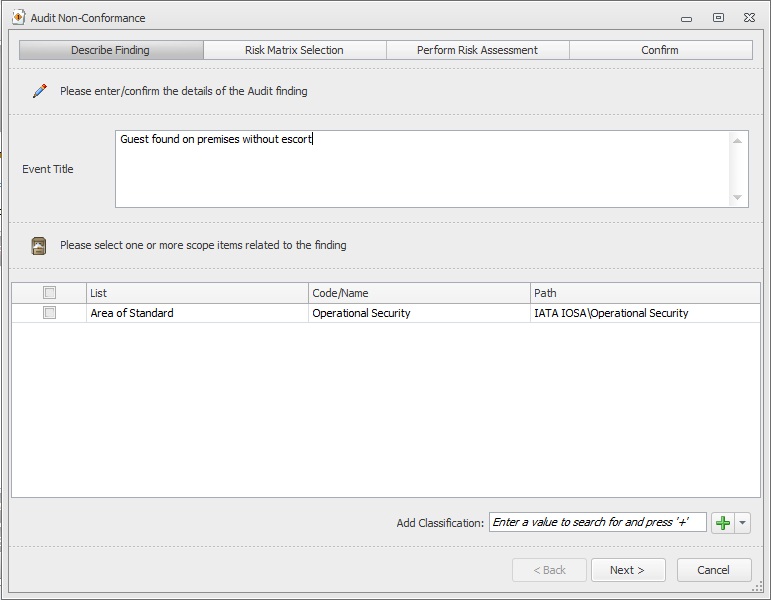Click into the Add Classification search field
Image resolution: width=771 pixels, height=600 pixels.
(597, 522)
